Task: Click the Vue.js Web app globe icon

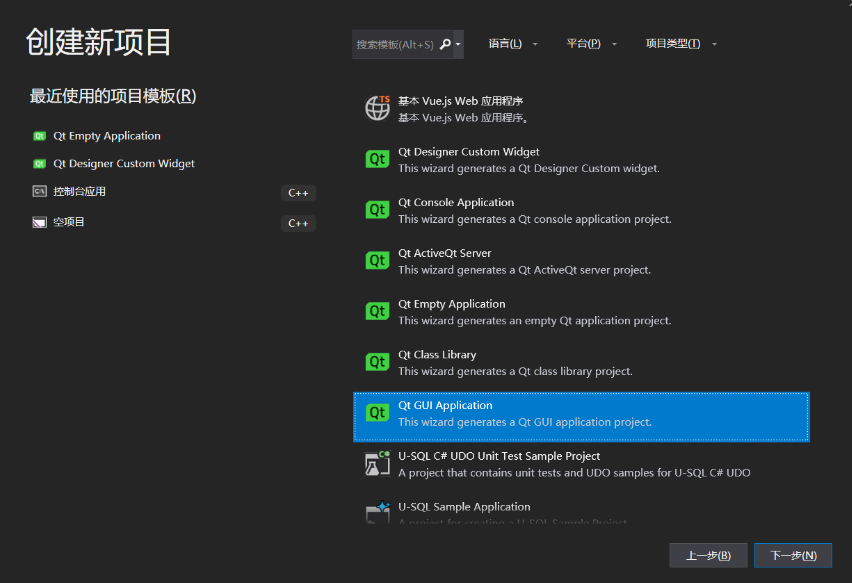Action: click(377, 108)
